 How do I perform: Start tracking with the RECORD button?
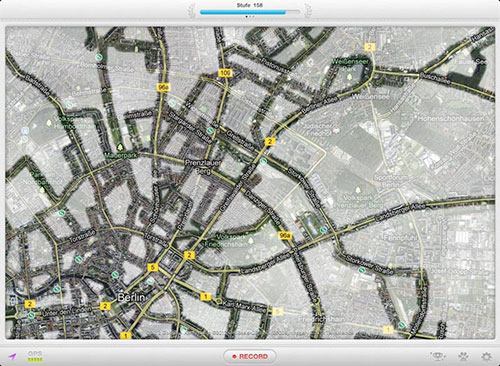tap(250, 356)
